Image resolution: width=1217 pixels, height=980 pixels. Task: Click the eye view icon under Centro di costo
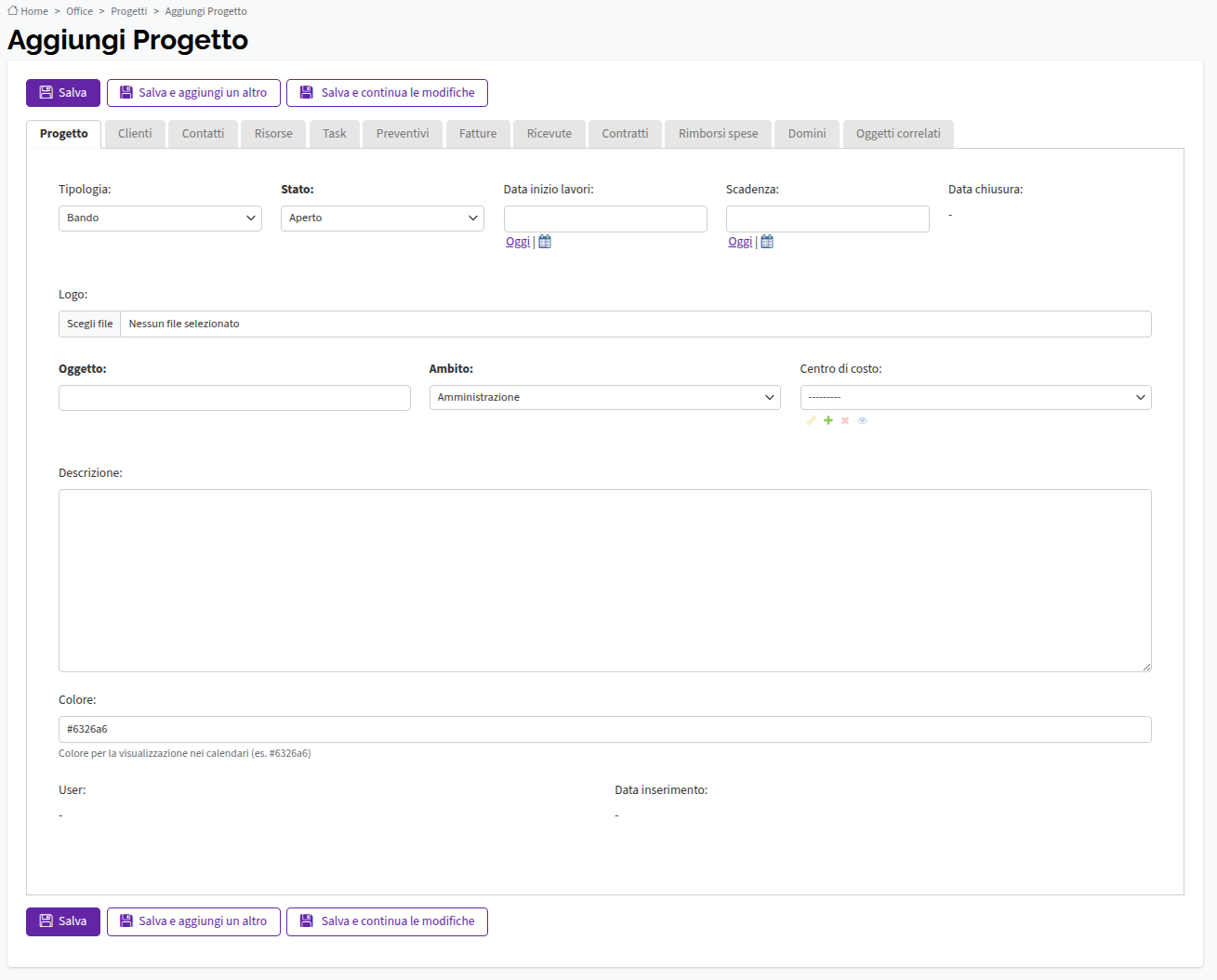tap(862, 420)
